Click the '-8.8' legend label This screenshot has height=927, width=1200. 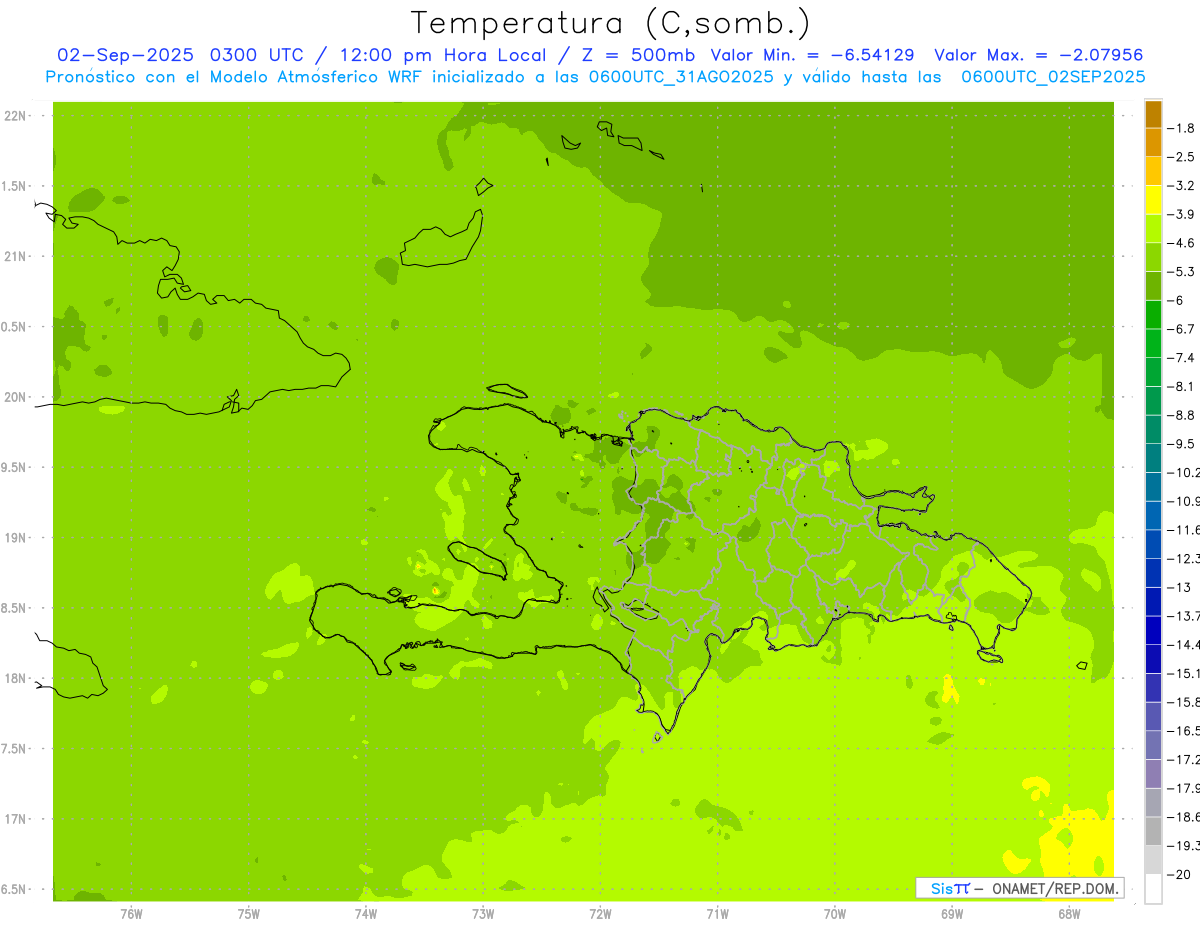point(1181,415)
